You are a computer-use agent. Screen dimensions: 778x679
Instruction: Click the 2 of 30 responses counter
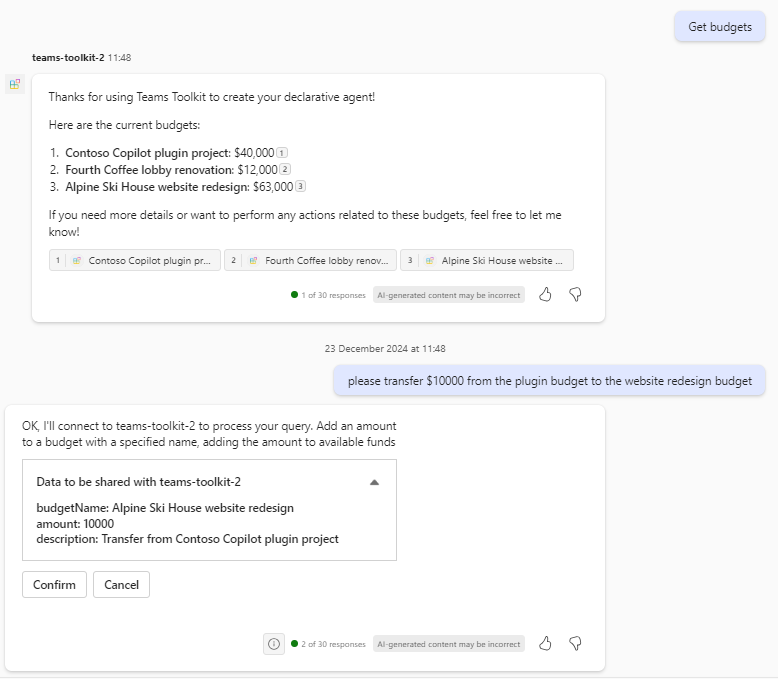click(x=328, y=644)
